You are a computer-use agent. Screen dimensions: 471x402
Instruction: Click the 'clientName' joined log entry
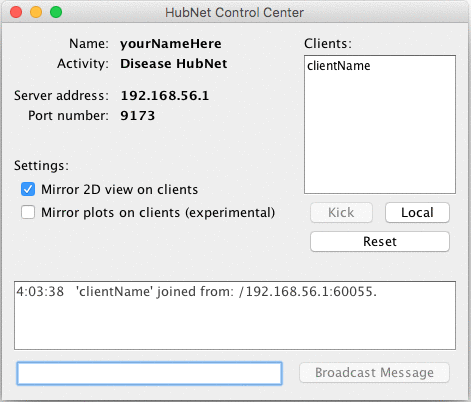click(197, 292)
